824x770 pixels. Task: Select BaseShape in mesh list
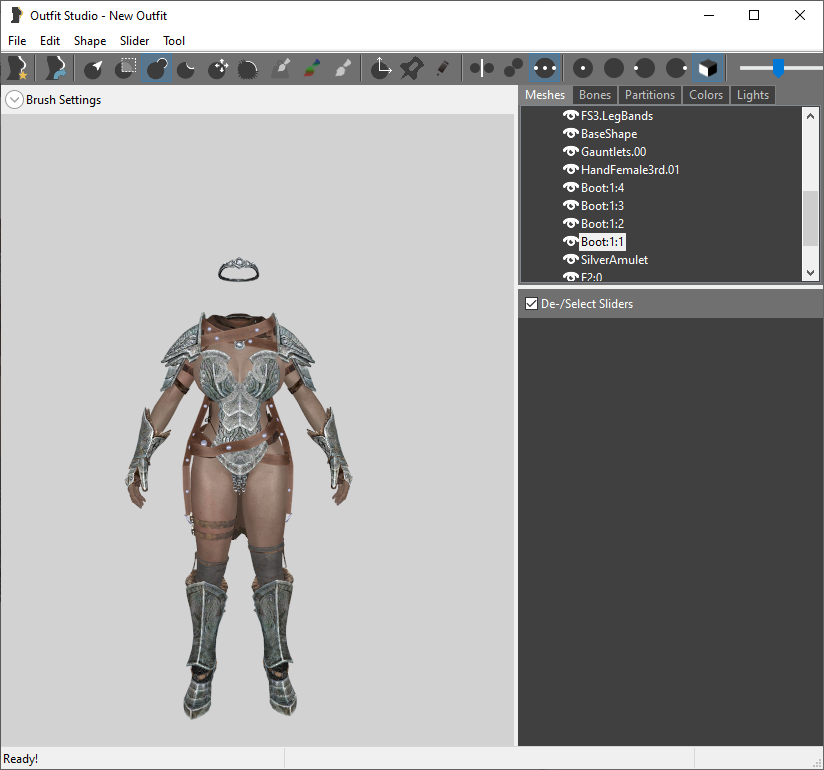point(609,134)
